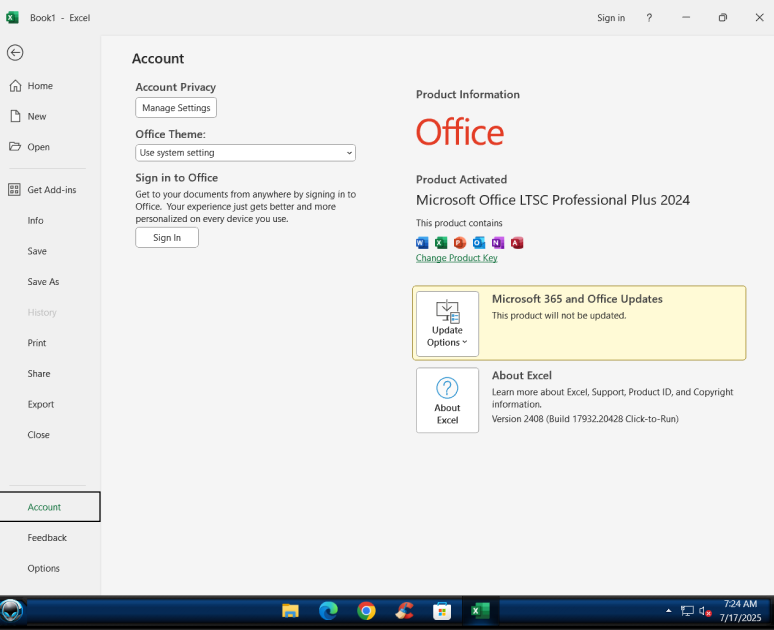Click Sign in in the title bar

click(611, 18)
